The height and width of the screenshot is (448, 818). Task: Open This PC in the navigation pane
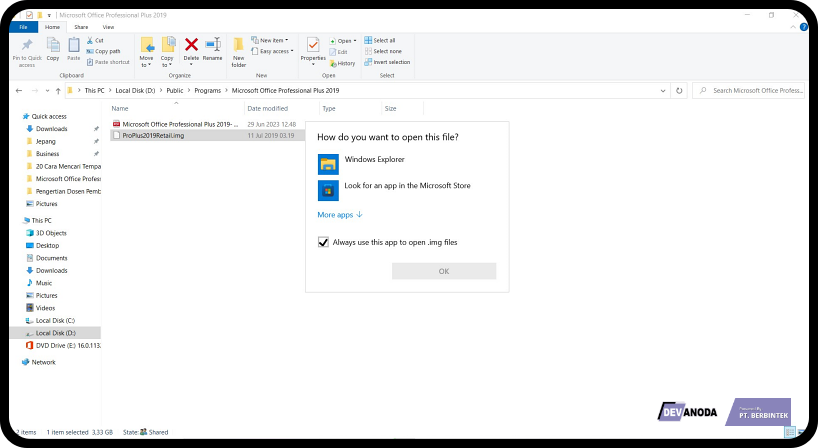[41, 221]
